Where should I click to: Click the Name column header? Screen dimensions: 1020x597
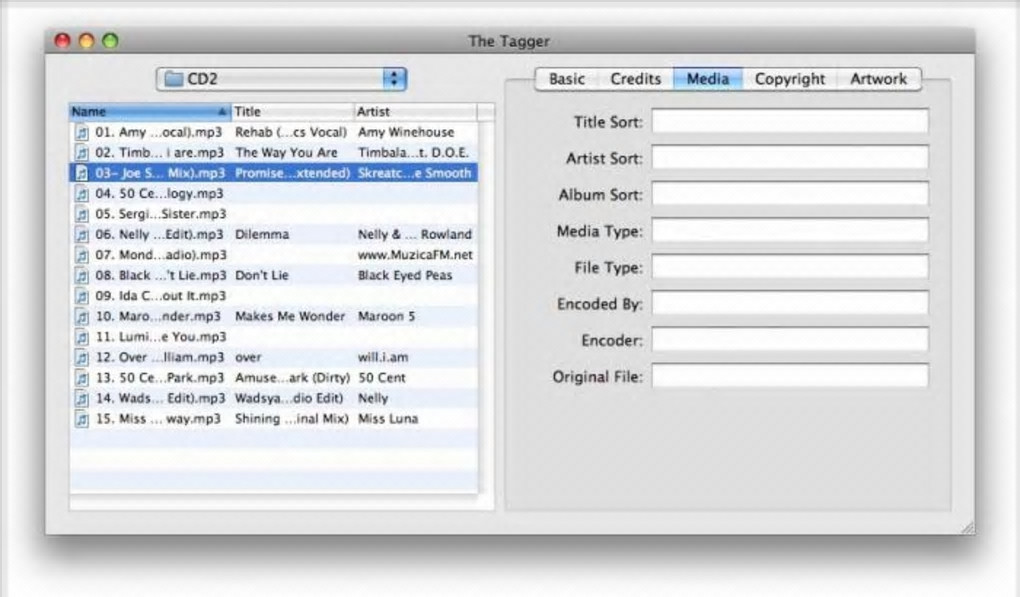click(x=150, y=112)
